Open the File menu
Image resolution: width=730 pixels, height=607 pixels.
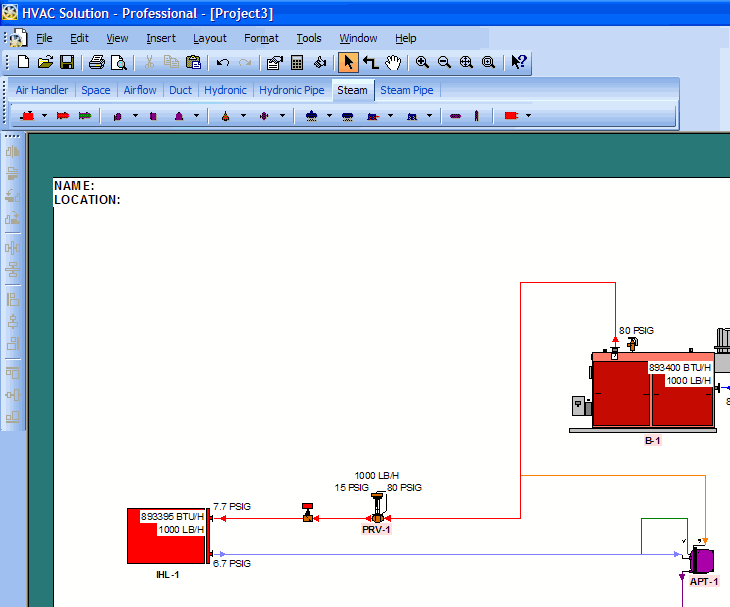pyautogui.click(x=44, y=38)
